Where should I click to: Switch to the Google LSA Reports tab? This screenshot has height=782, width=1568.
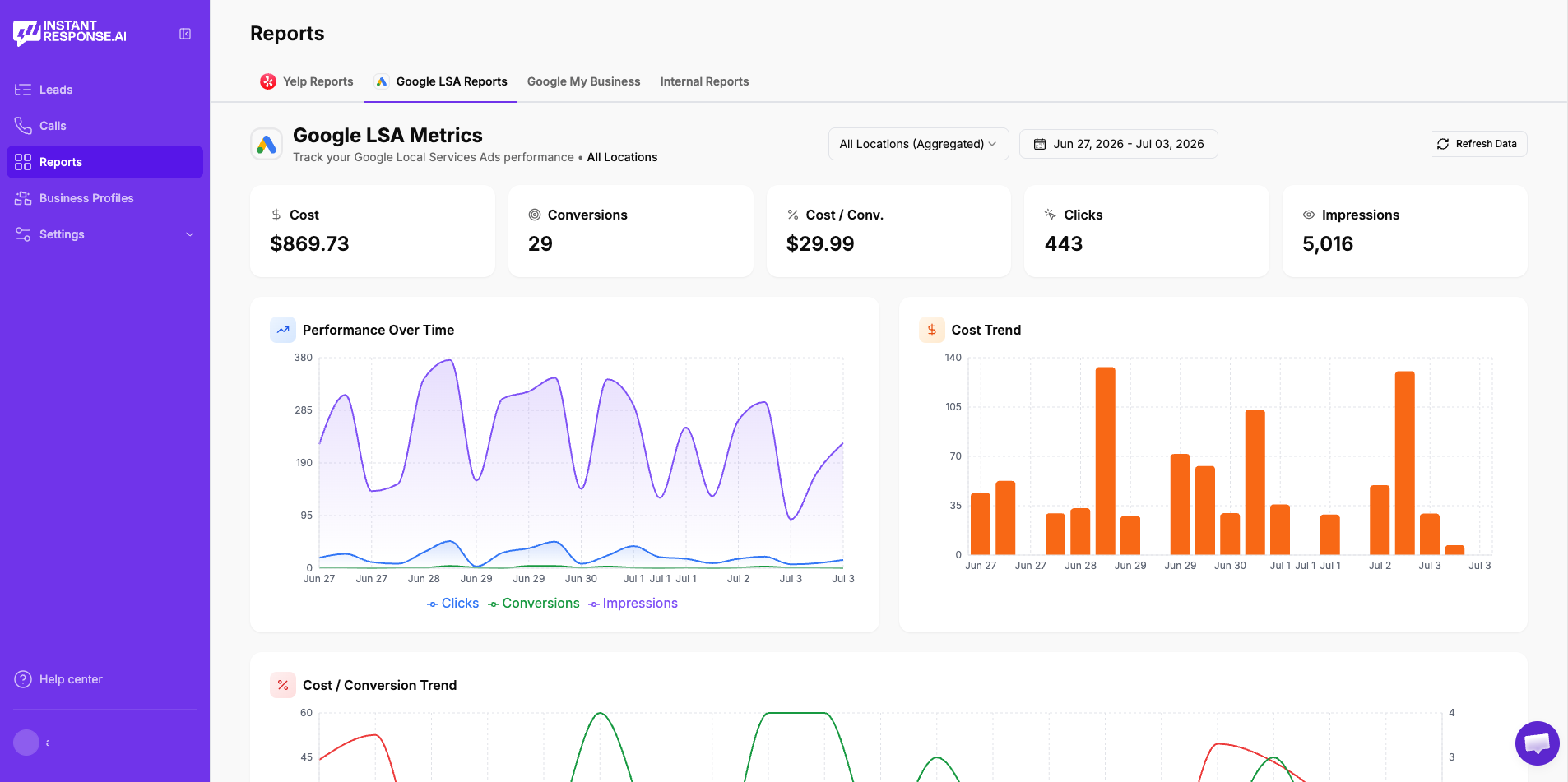click(441, 81)
